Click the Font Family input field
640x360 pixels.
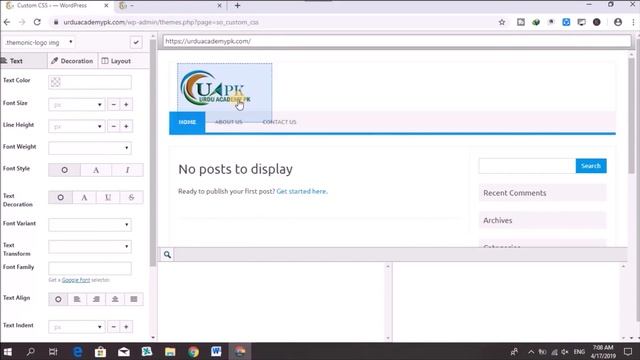[90, 268]
